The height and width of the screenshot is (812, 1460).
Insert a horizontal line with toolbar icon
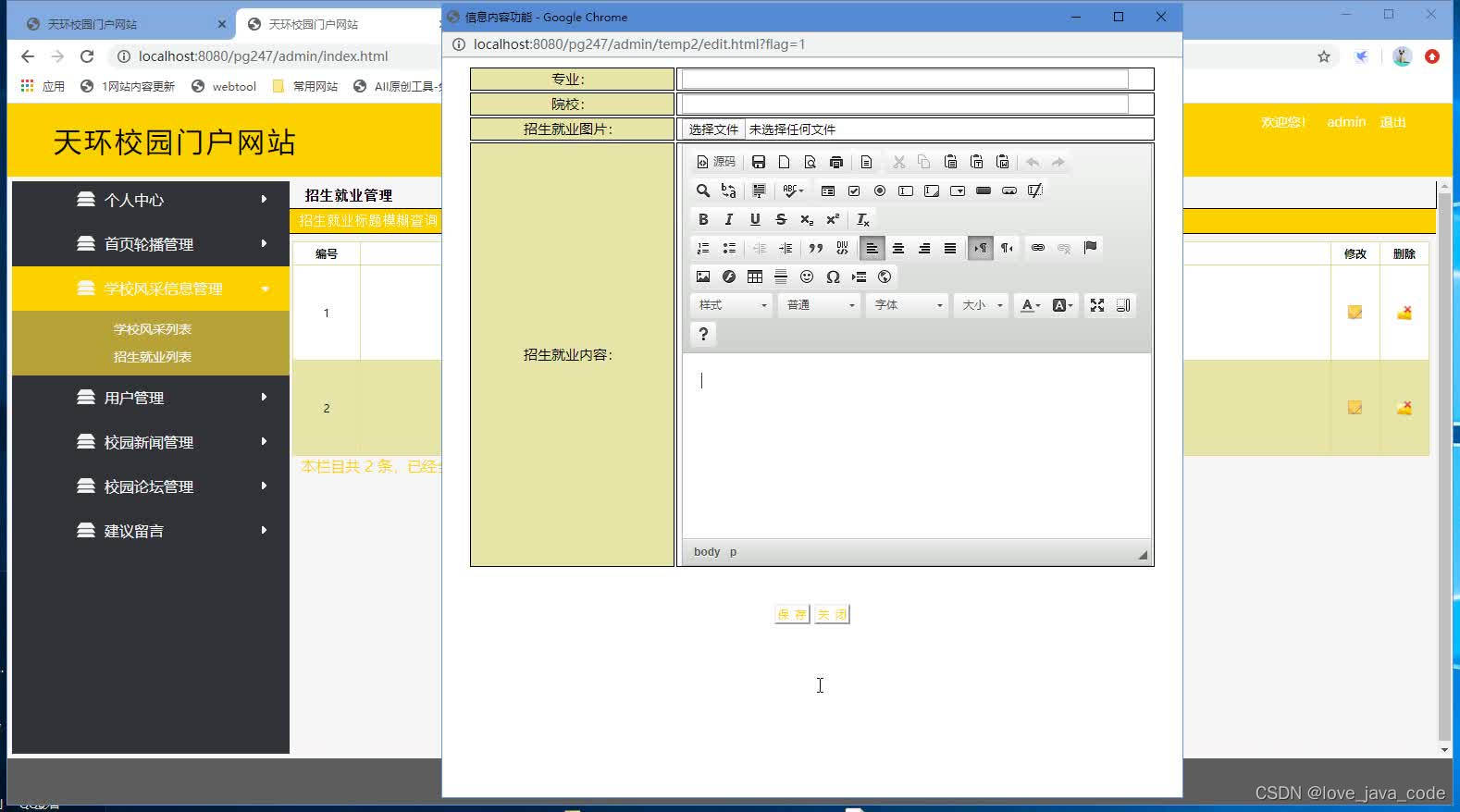pos(781,277)
